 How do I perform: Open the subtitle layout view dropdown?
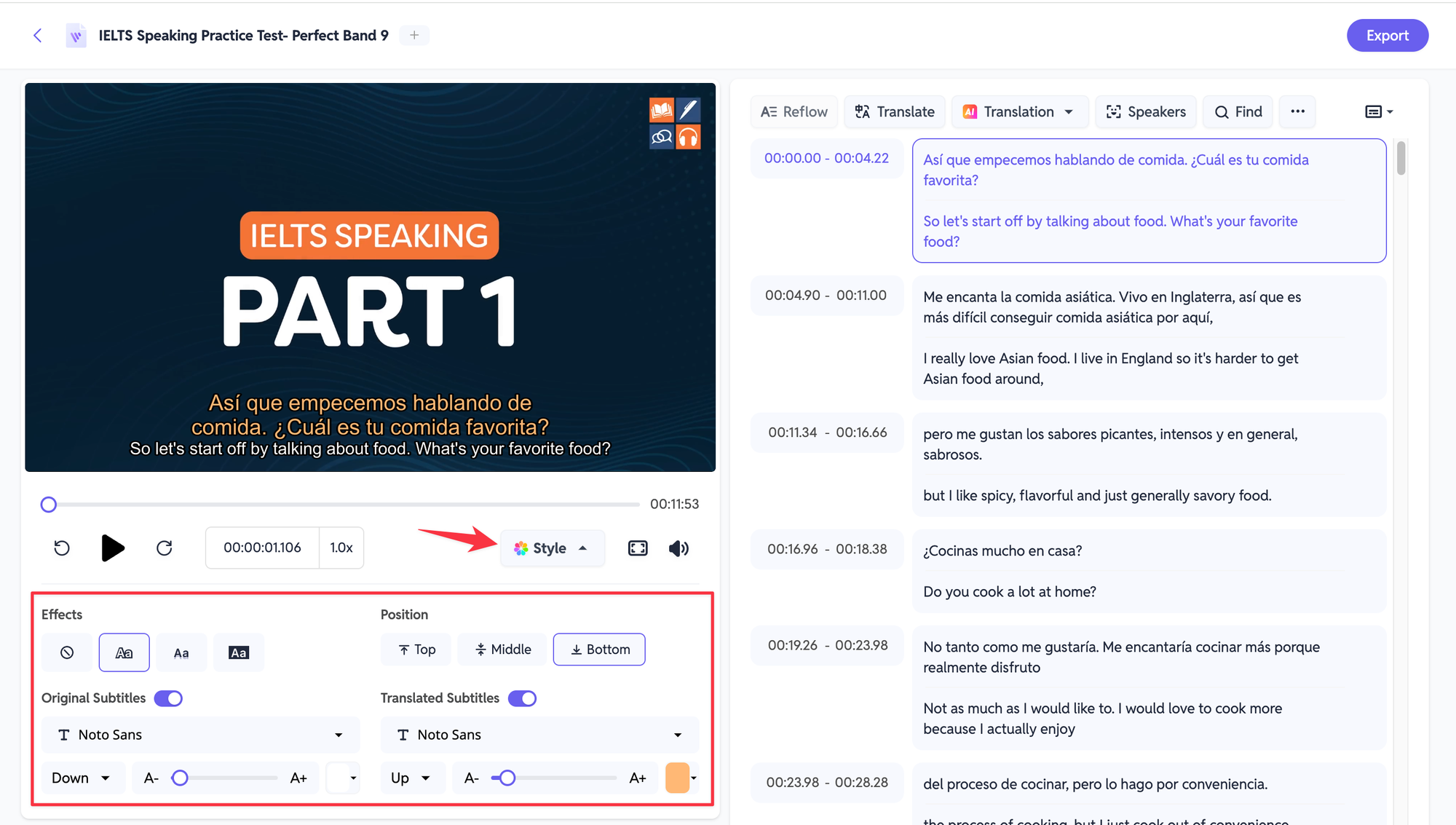tap(1379, 111)
